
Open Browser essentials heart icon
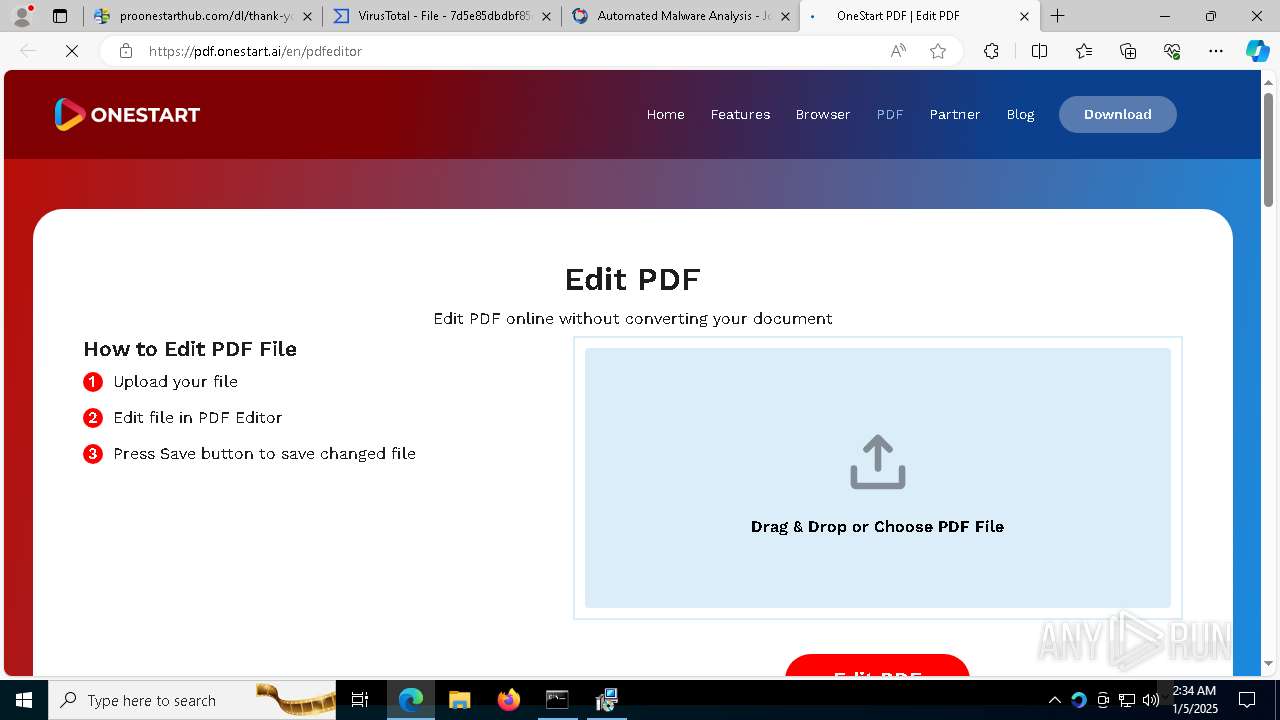pyautogui.click(x=1172, y=51)
